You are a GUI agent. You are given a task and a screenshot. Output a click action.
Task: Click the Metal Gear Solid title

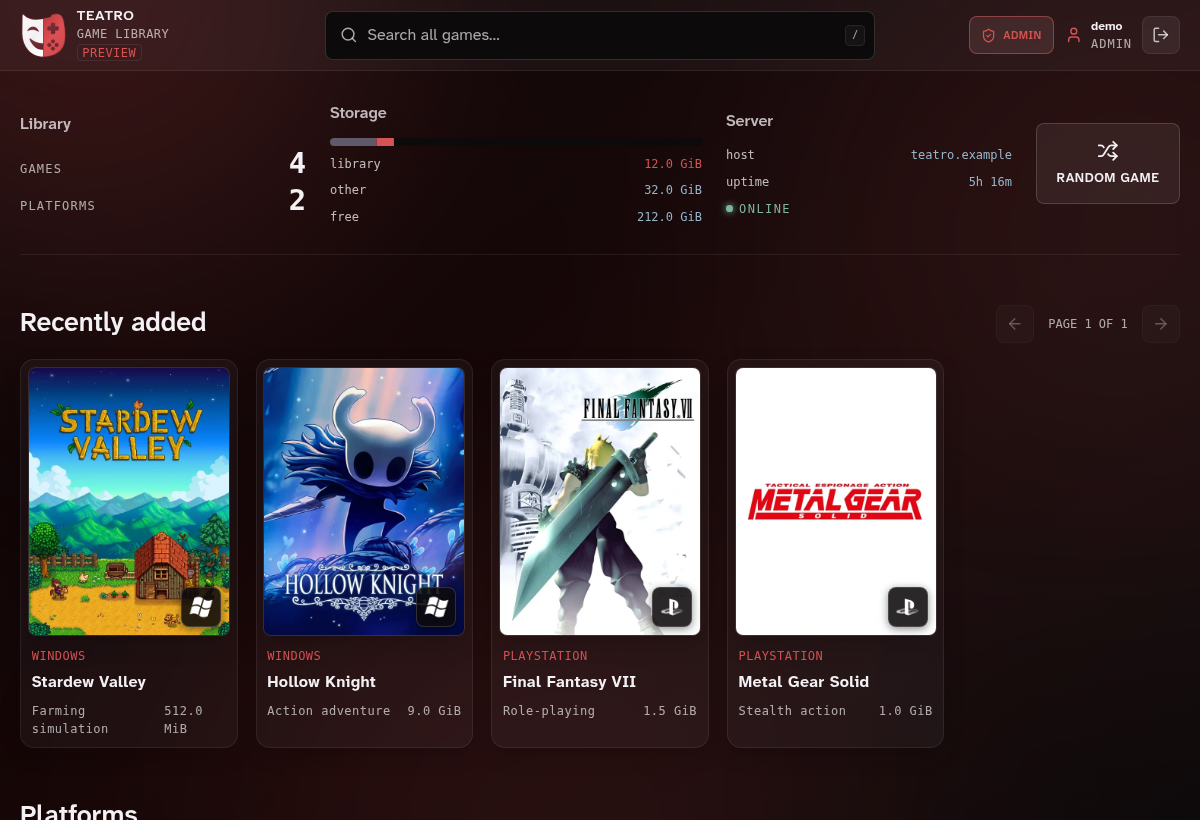(x=803, y=682)
